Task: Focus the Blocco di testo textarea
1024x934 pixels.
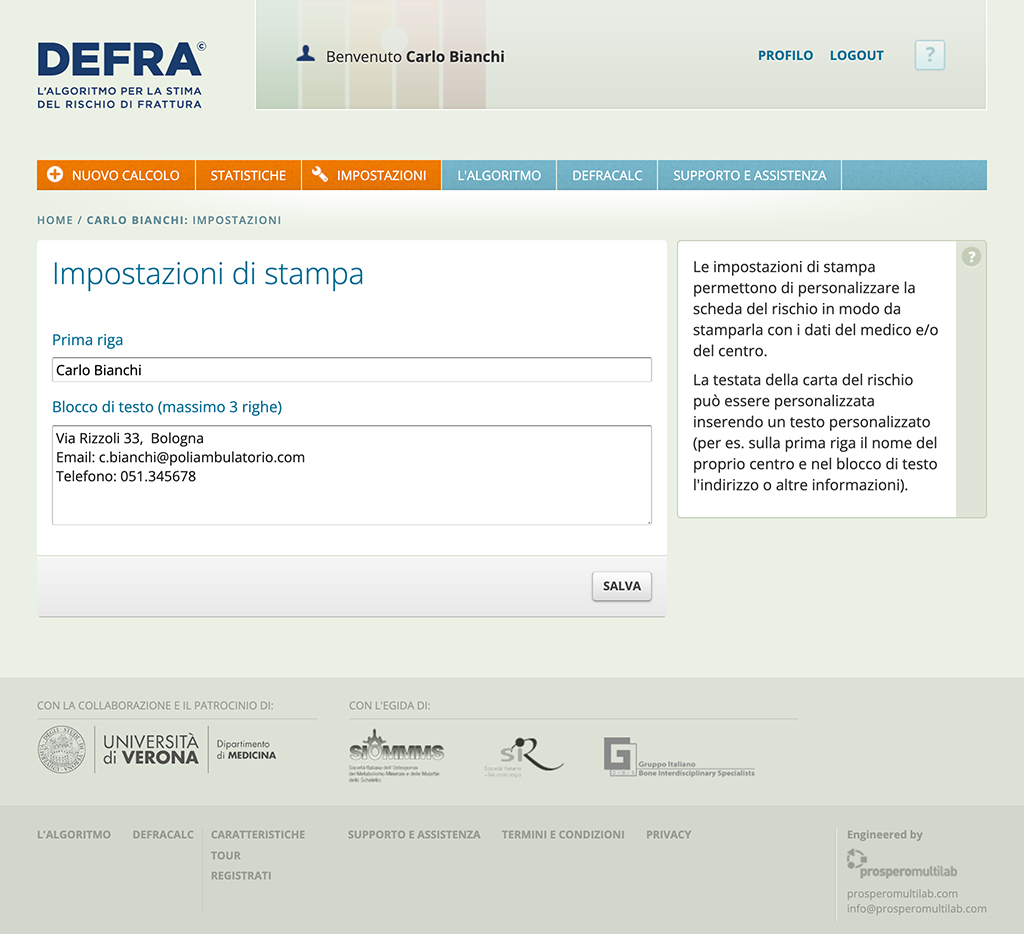Action: [x=351, y=475]
